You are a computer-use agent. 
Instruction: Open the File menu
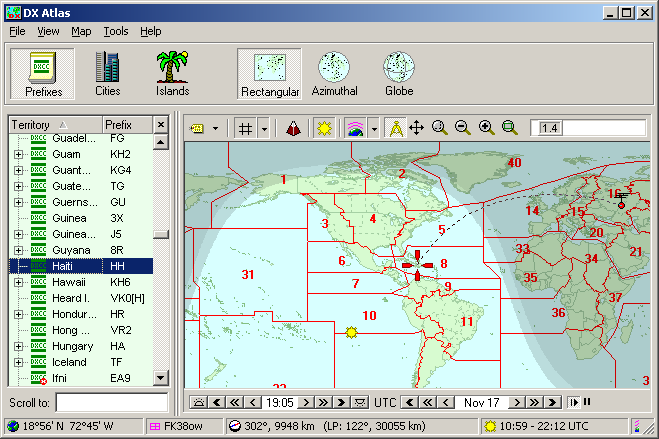[17, 32]
